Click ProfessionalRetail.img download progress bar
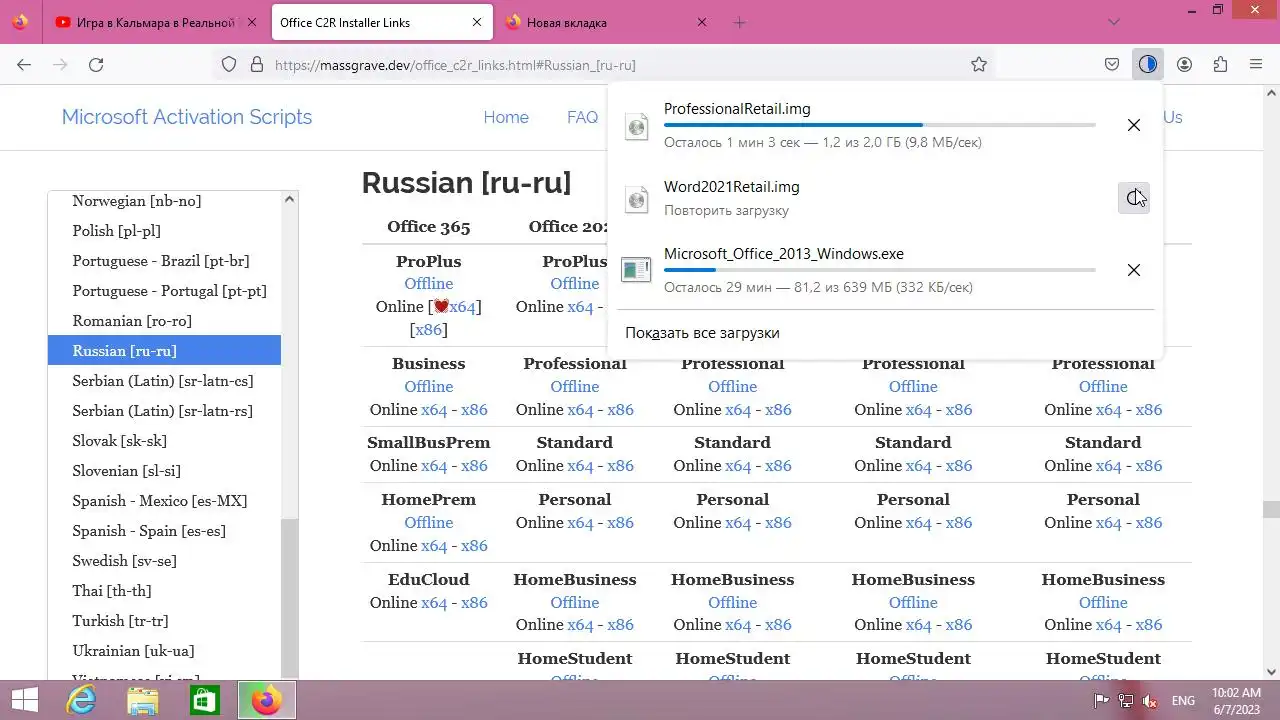This screenshot has width=1280, height=720. (879, 125)
